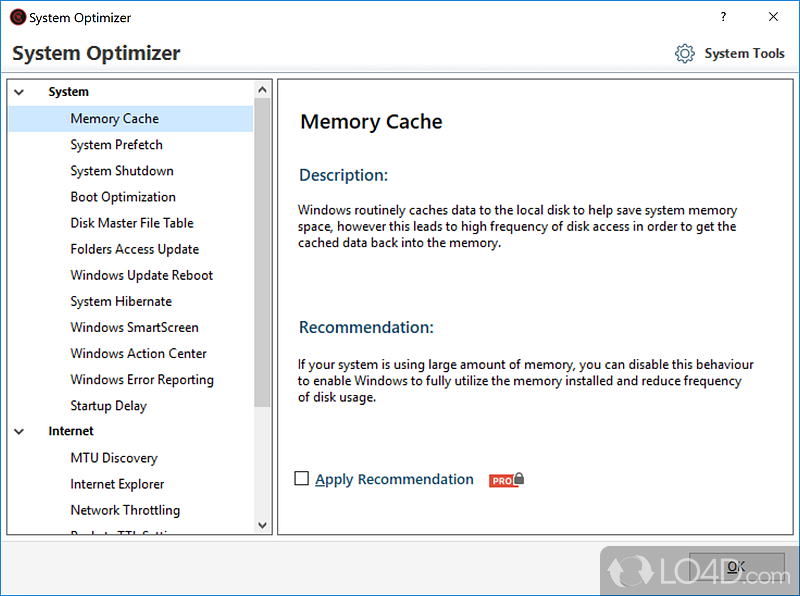
Task: Click the Memory Cache heading text
Action: coord(371,122)
